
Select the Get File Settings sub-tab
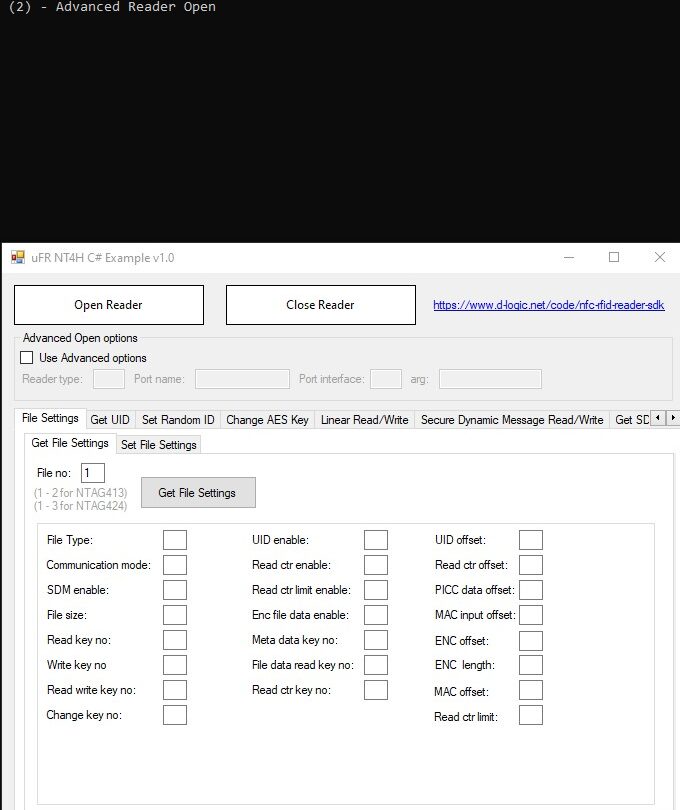70,443
